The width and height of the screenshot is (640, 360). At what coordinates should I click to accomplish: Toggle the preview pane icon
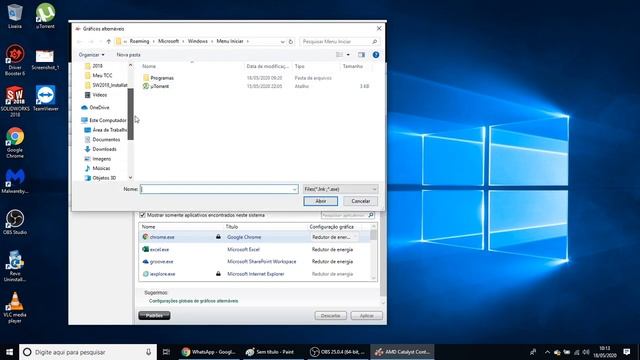(361, 55)
